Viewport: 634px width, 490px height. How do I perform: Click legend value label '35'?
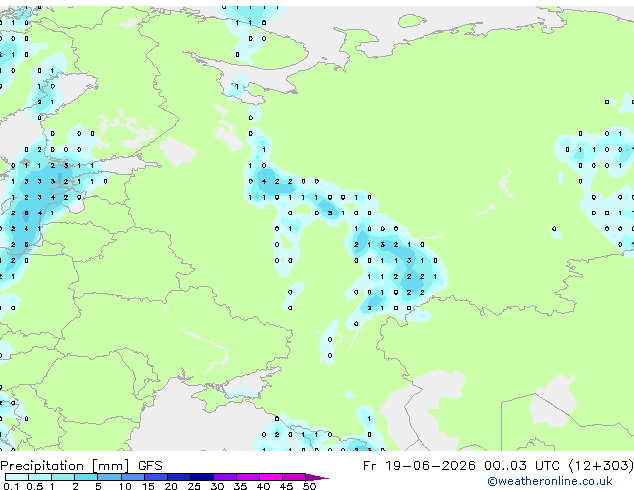tap(241, 486)
